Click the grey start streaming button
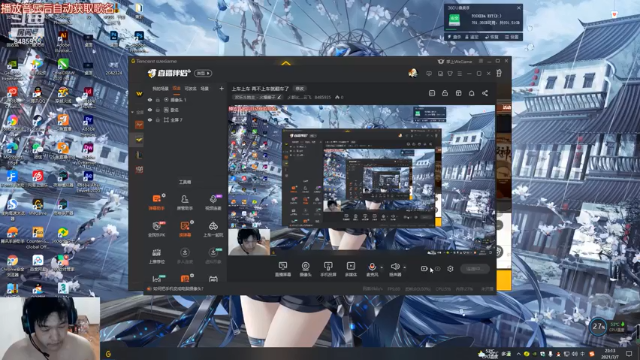 point(475,269)
